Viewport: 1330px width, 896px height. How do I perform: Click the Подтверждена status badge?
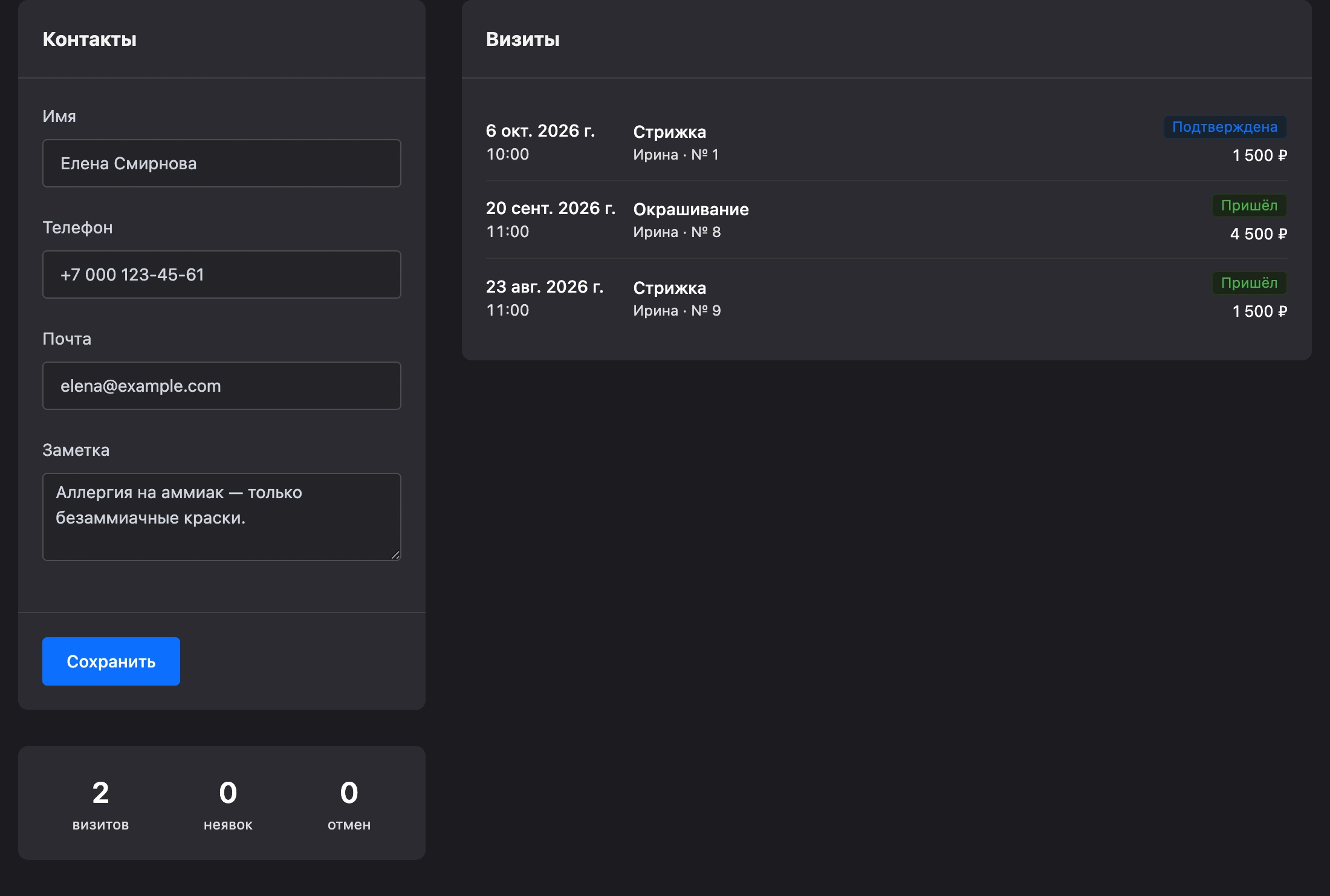coord(1225,127)
